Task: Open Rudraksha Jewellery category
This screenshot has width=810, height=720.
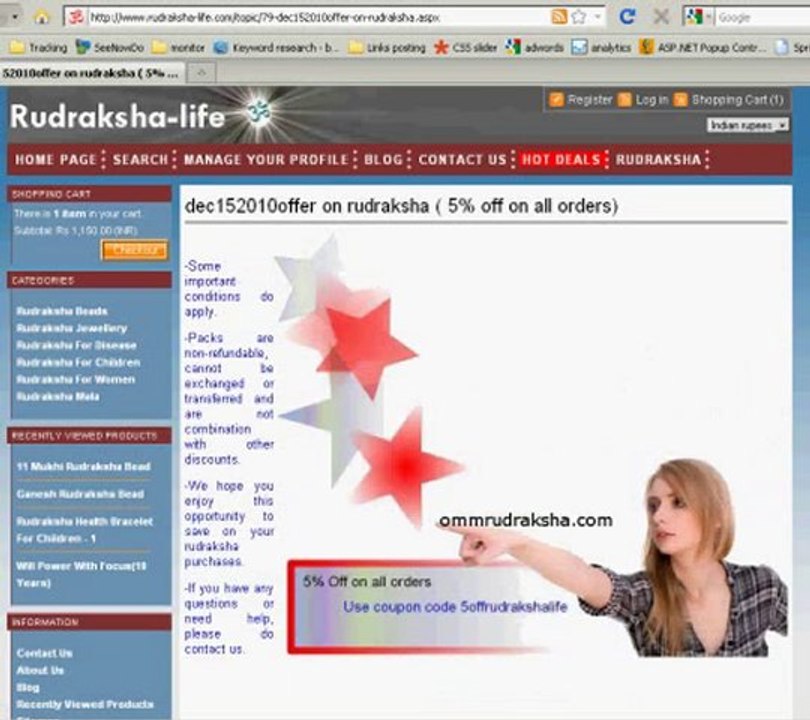Action: point(71,328)
